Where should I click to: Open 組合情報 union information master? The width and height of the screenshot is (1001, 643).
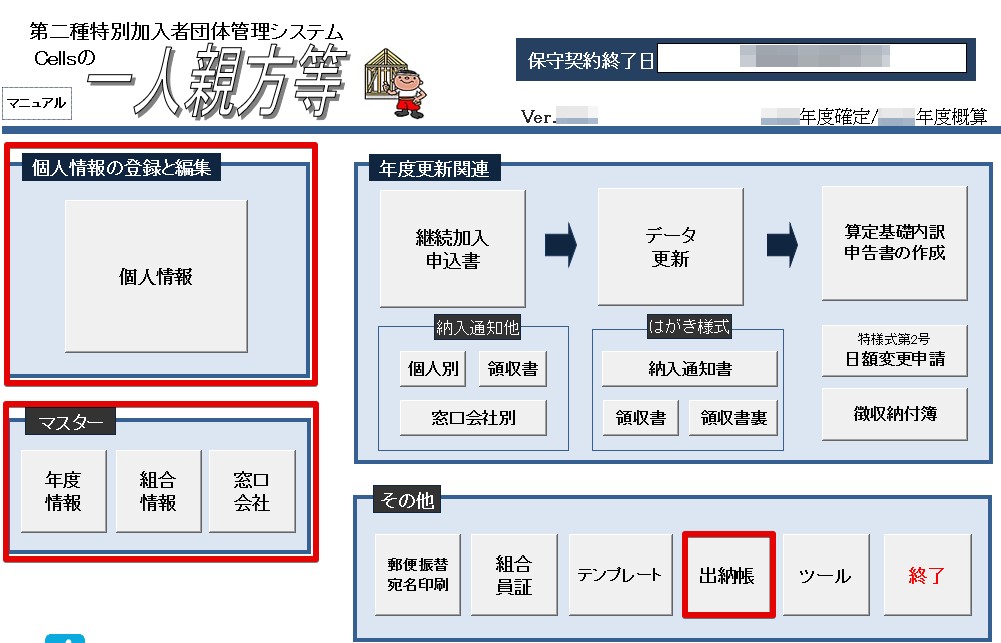[157, 490]
